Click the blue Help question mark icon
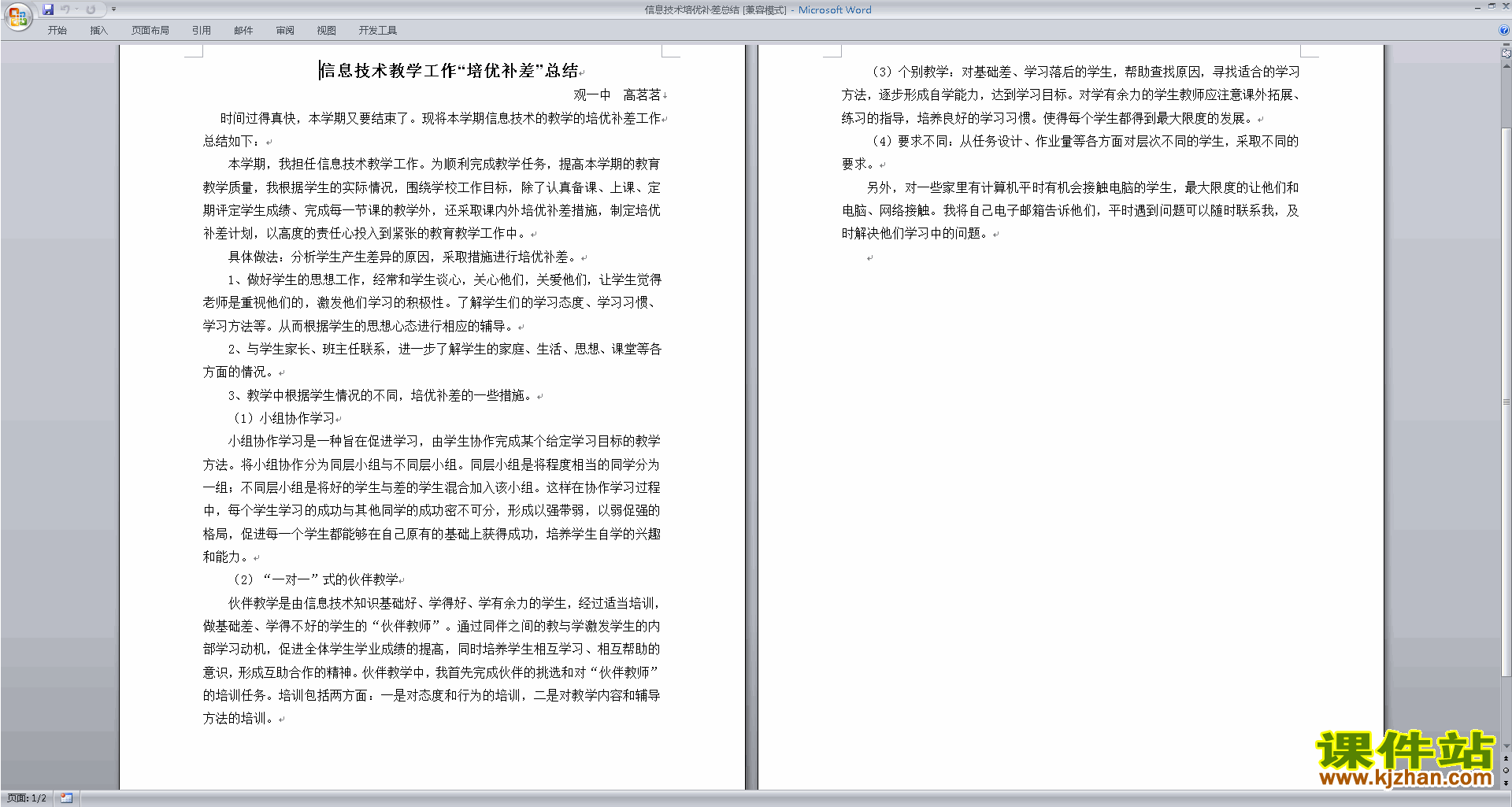 coord(1504,30)
